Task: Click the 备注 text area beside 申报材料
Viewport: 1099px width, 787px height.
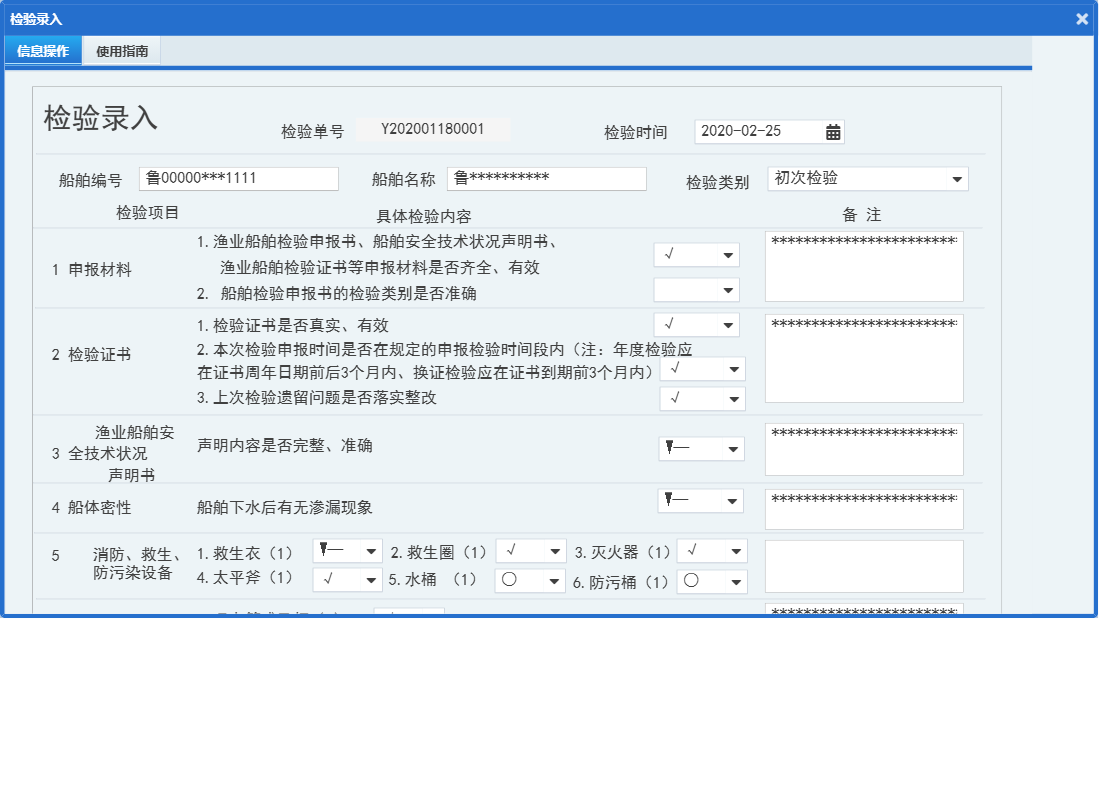Action: pyautogui.click(x=864, y=267)
